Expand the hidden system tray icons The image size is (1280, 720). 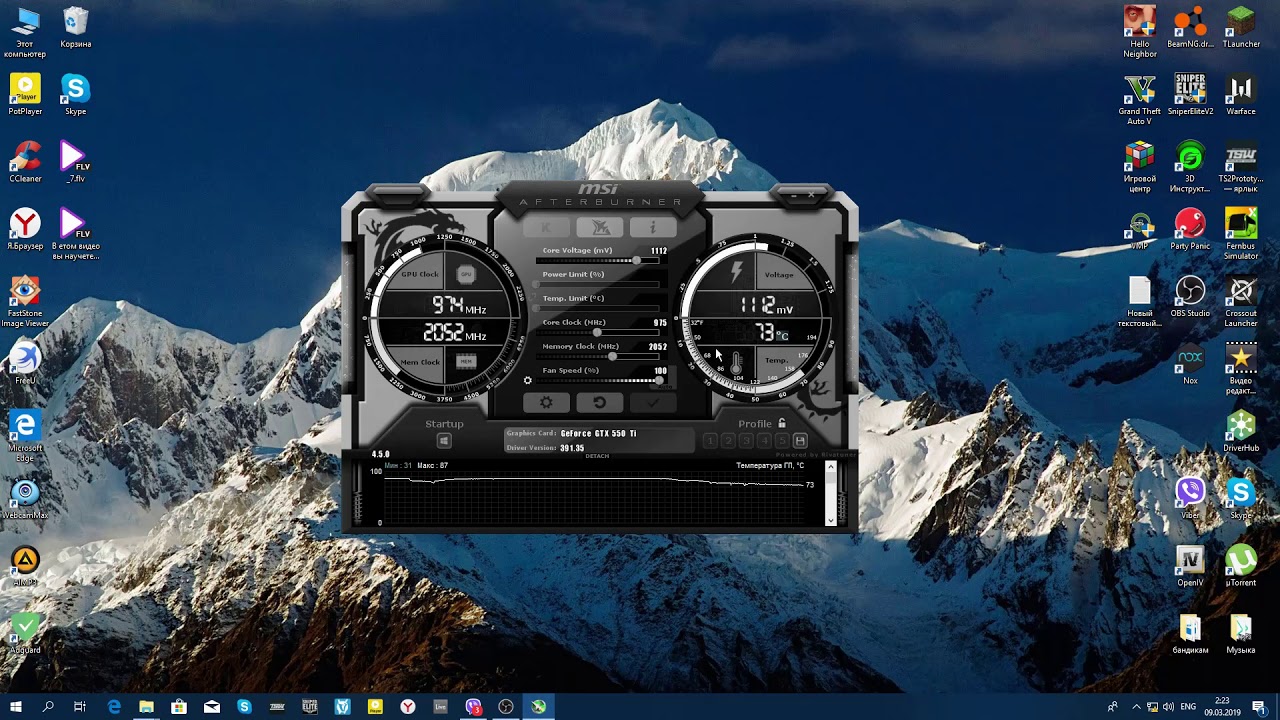[x=1136, y=707]
